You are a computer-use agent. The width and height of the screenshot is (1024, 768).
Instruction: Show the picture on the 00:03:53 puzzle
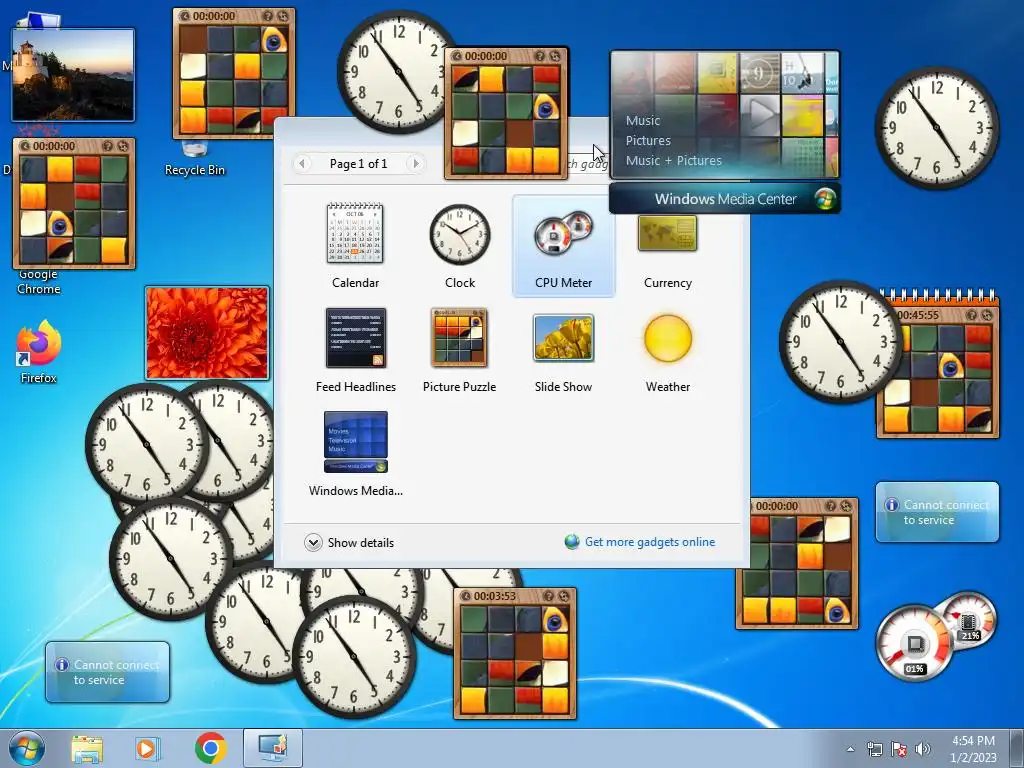click(x=549, y=596)
